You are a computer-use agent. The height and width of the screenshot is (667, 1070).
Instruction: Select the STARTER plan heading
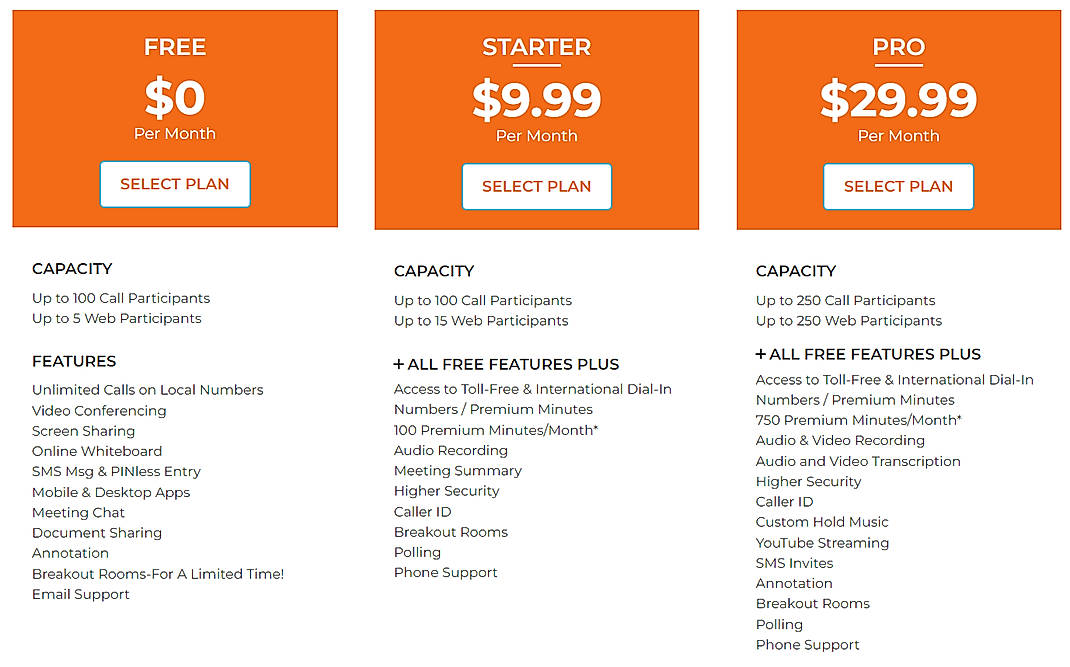click(x=537, y=46)
